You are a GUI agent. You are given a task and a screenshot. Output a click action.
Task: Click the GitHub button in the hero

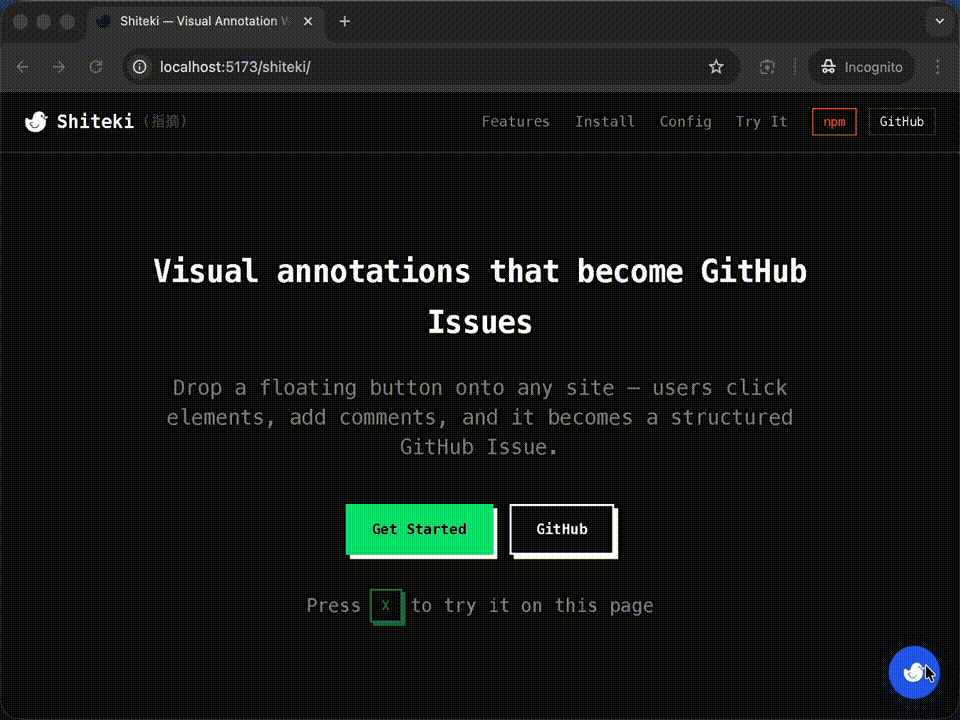coord(562,529)
